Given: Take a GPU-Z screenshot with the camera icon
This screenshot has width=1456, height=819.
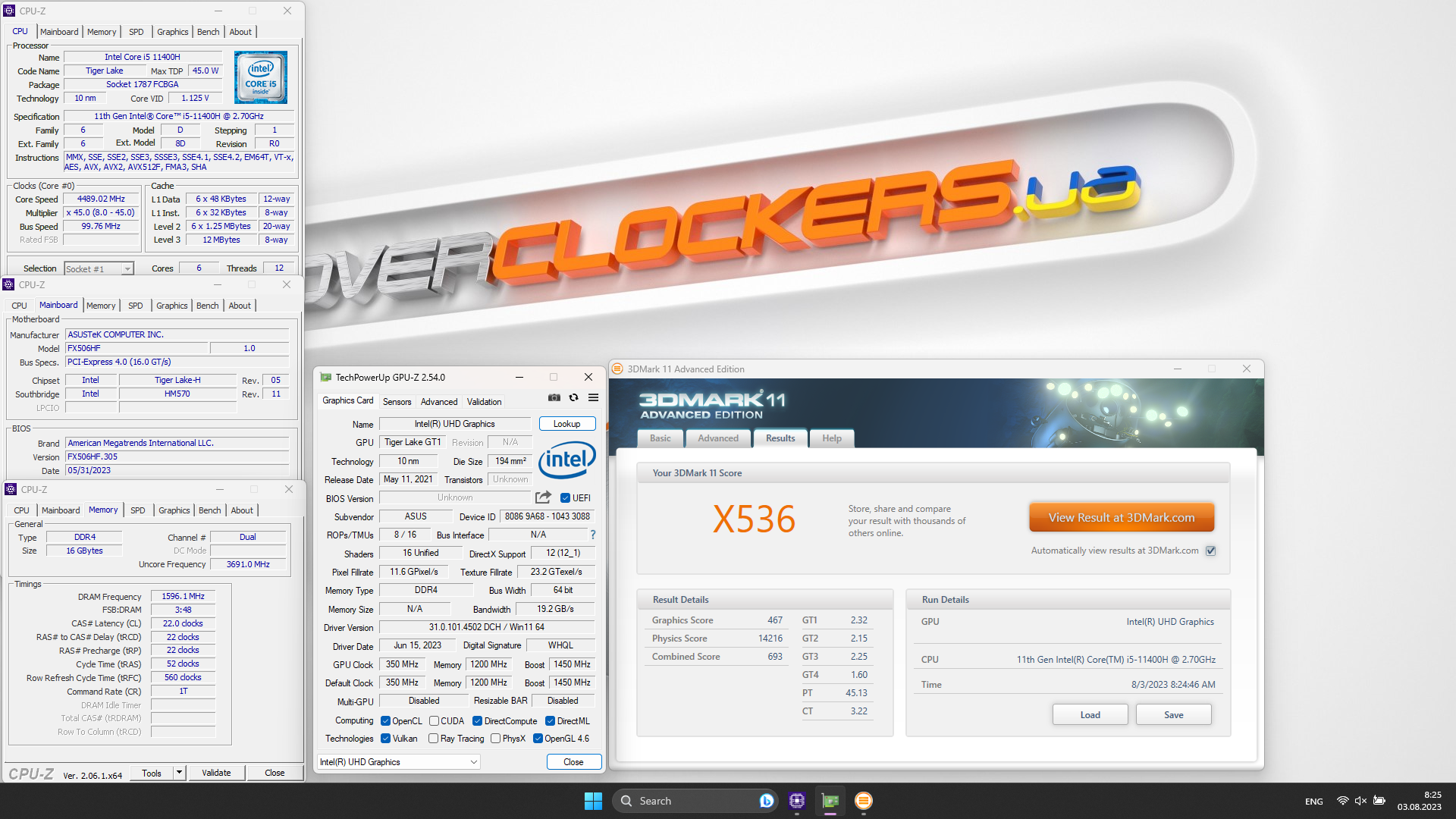Looking at the screenshot, I should pos(554,397).
